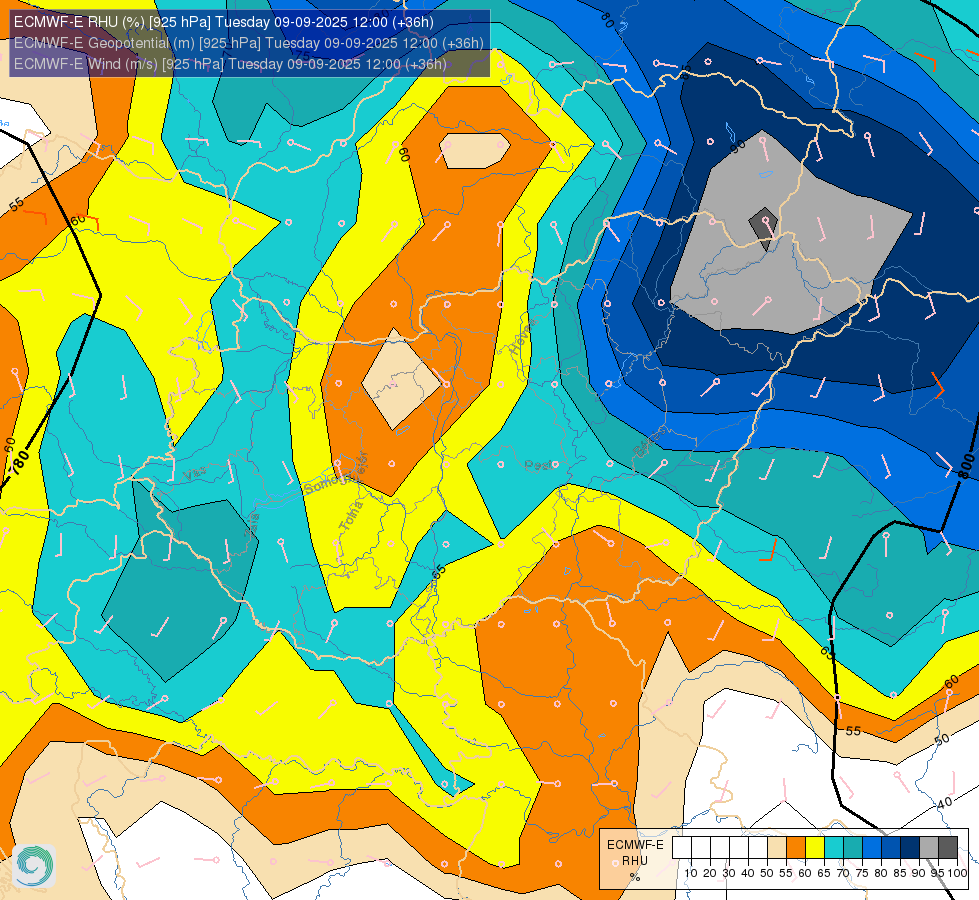Pick the orange 55-60 legend swatch

tap(796, 847)
